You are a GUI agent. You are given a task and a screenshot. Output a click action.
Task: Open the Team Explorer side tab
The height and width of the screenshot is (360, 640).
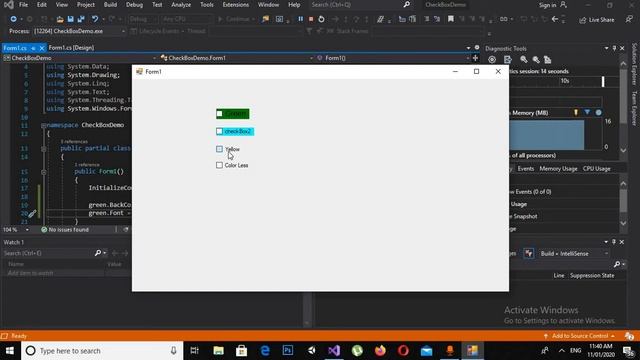[x=634, y=108]
